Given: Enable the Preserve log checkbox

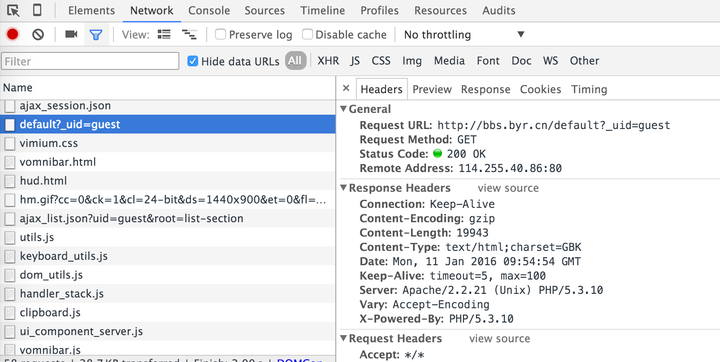Looking at the screenshot, I should (x=220, y=34).
